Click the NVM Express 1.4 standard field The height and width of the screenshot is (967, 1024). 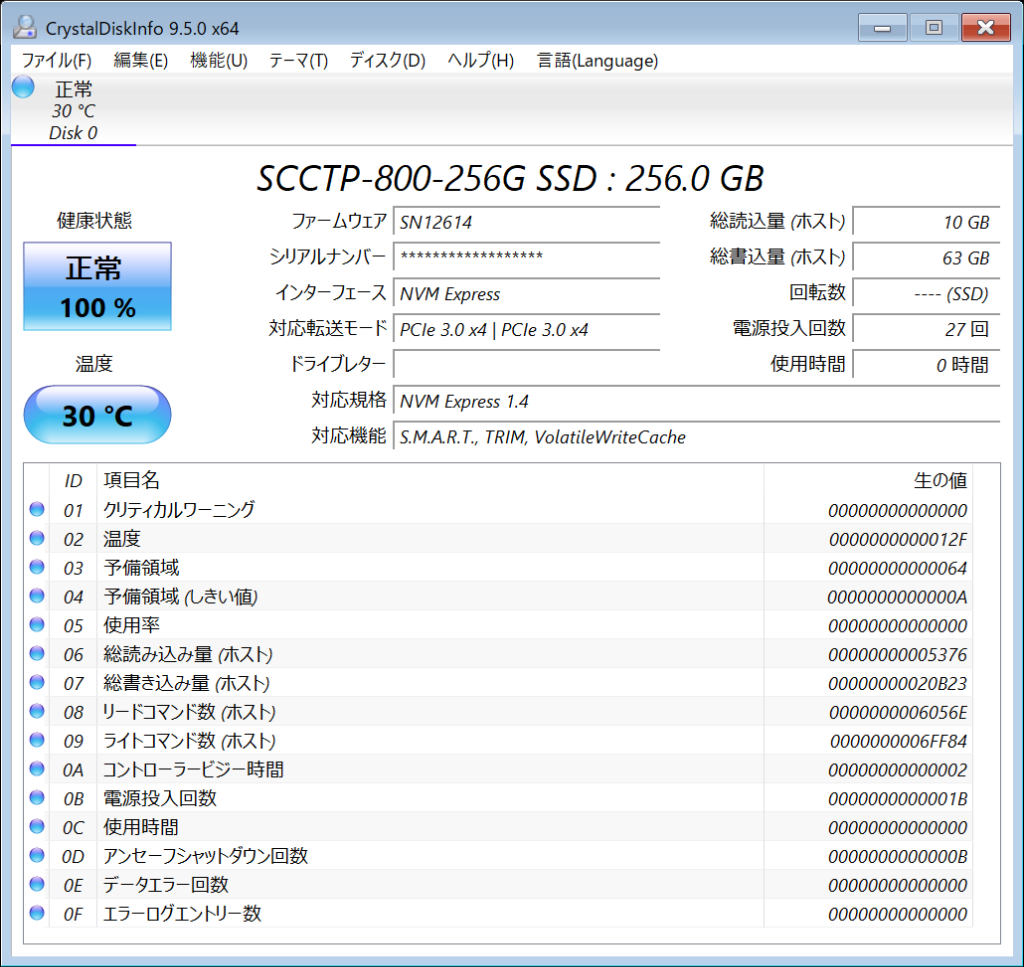[x=697, y=400]
